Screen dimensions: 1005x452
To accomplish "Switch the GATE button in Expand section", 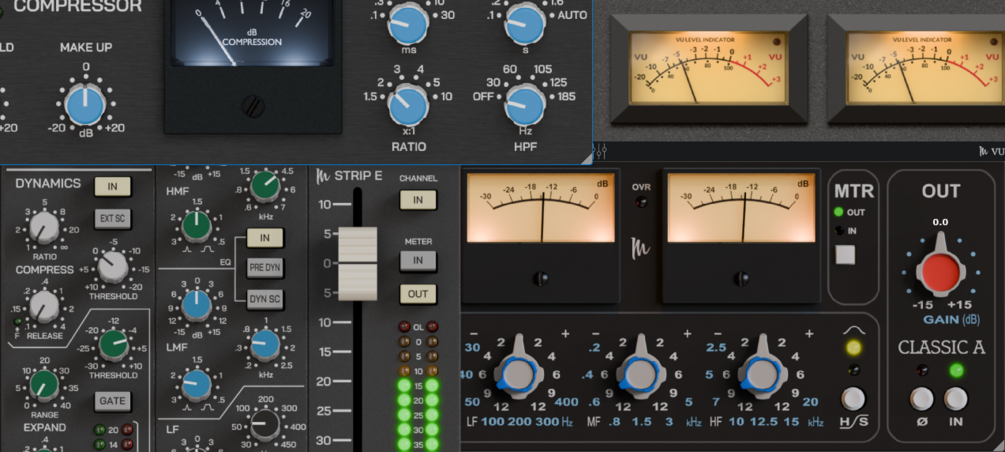I will coord(113,401).
